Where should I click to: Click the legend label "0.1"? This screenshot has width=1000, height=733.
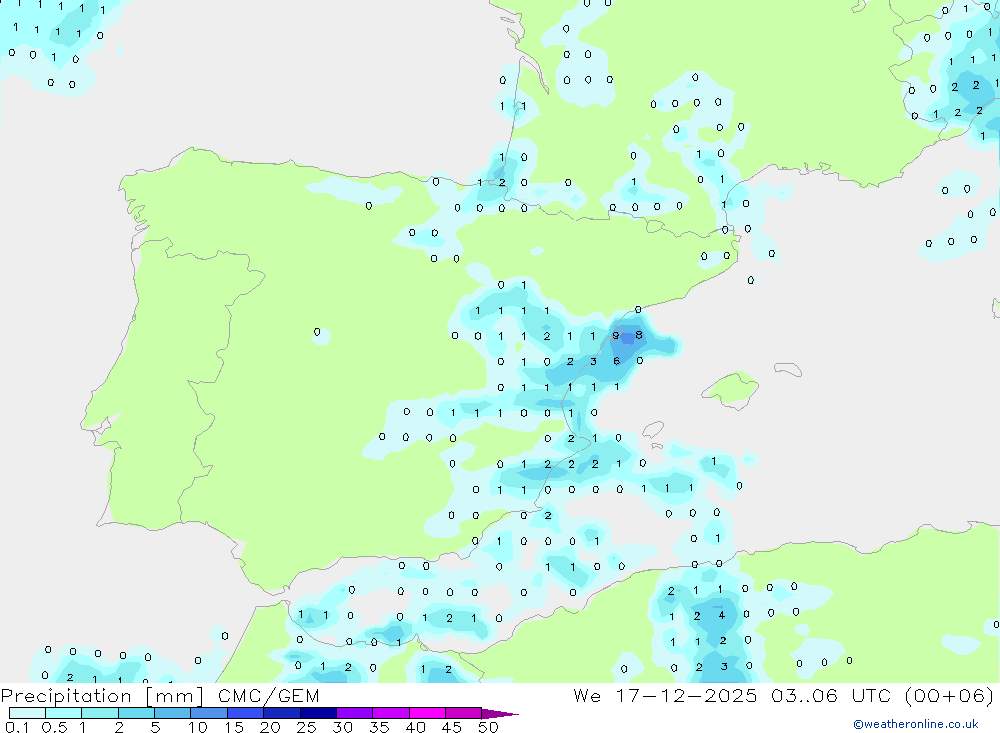coord(17,727)
